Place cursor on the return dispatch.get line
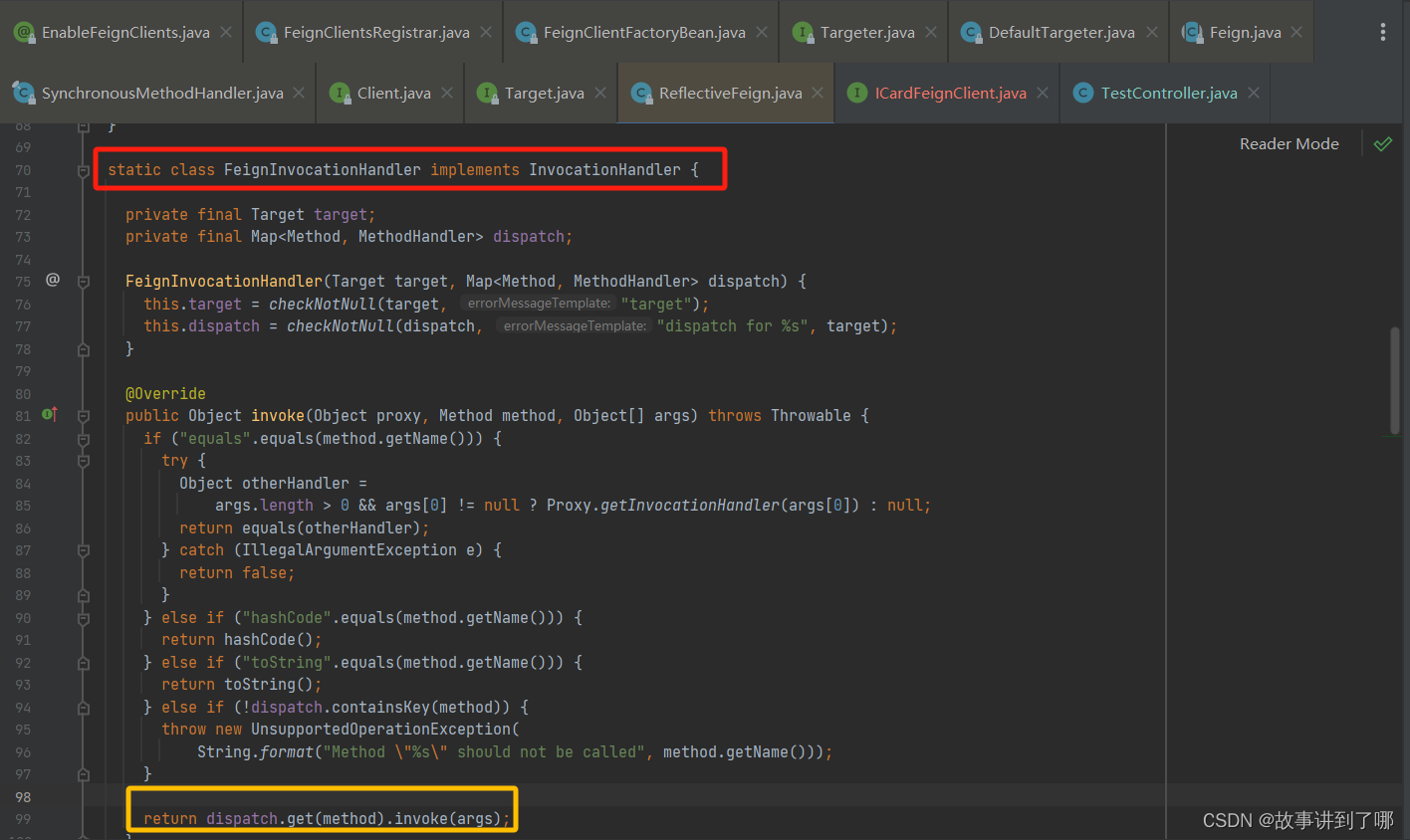 point(327,819)
